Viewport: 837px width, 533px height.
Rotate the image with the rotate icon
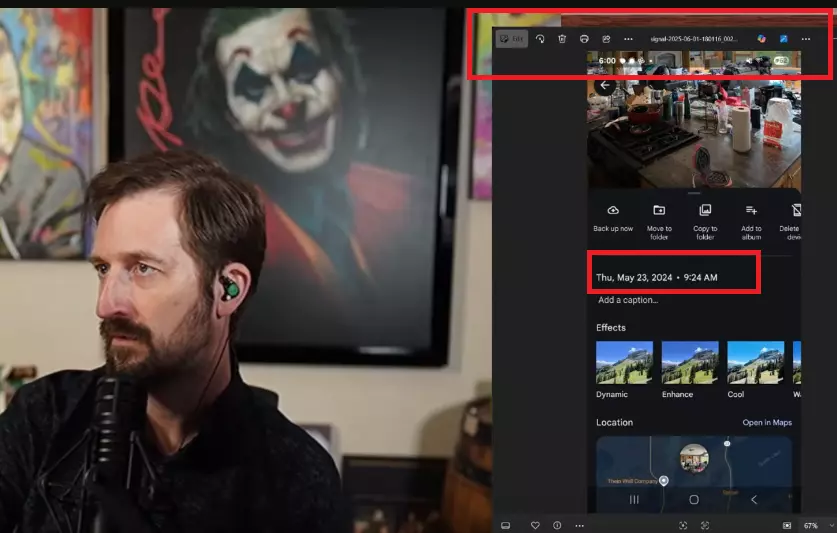(540, 38)
